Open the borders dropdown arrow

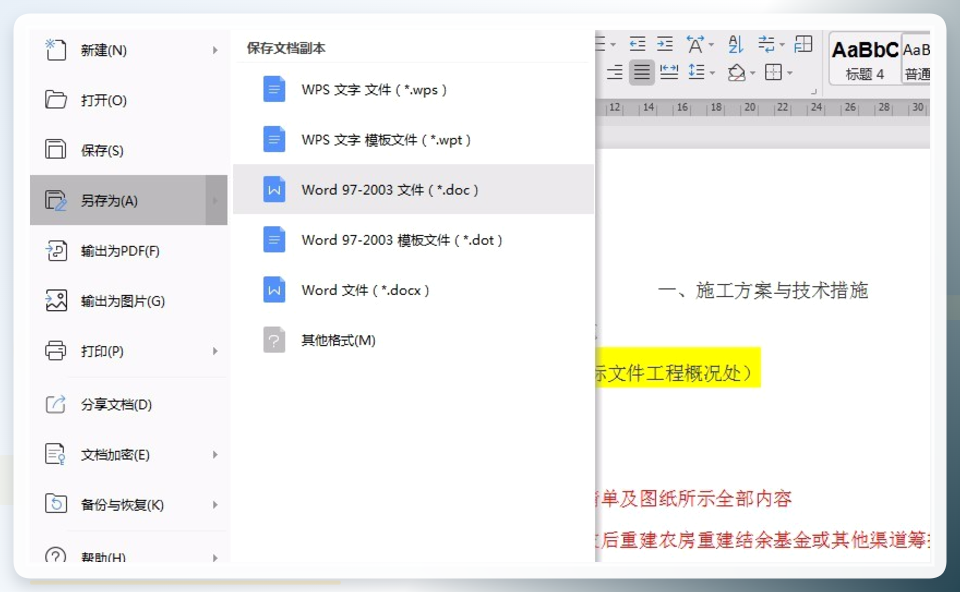click(x=790, y=73)
